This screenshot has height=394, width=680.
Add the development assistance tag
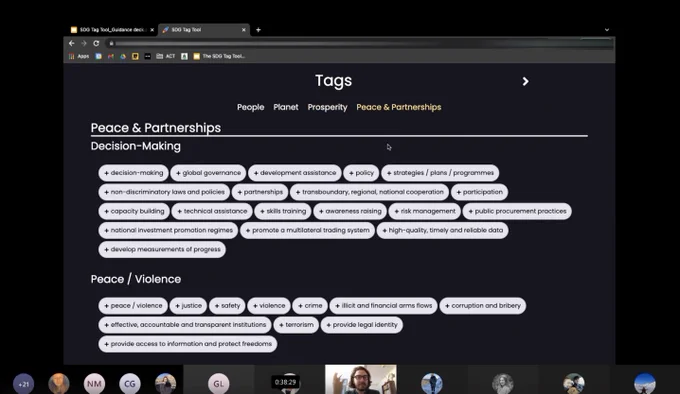point(294,173)
